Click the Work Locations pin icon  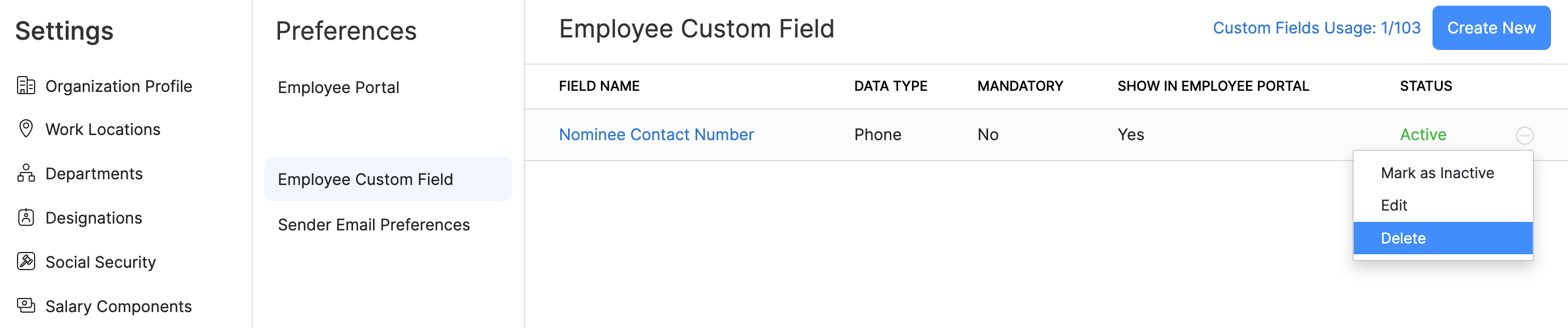click(x=26, y=129)
